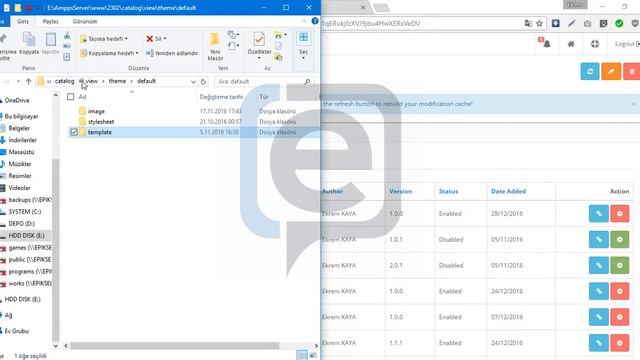Click the translate page icon in address bar
The image size is (640, 360).
[528, 24]
